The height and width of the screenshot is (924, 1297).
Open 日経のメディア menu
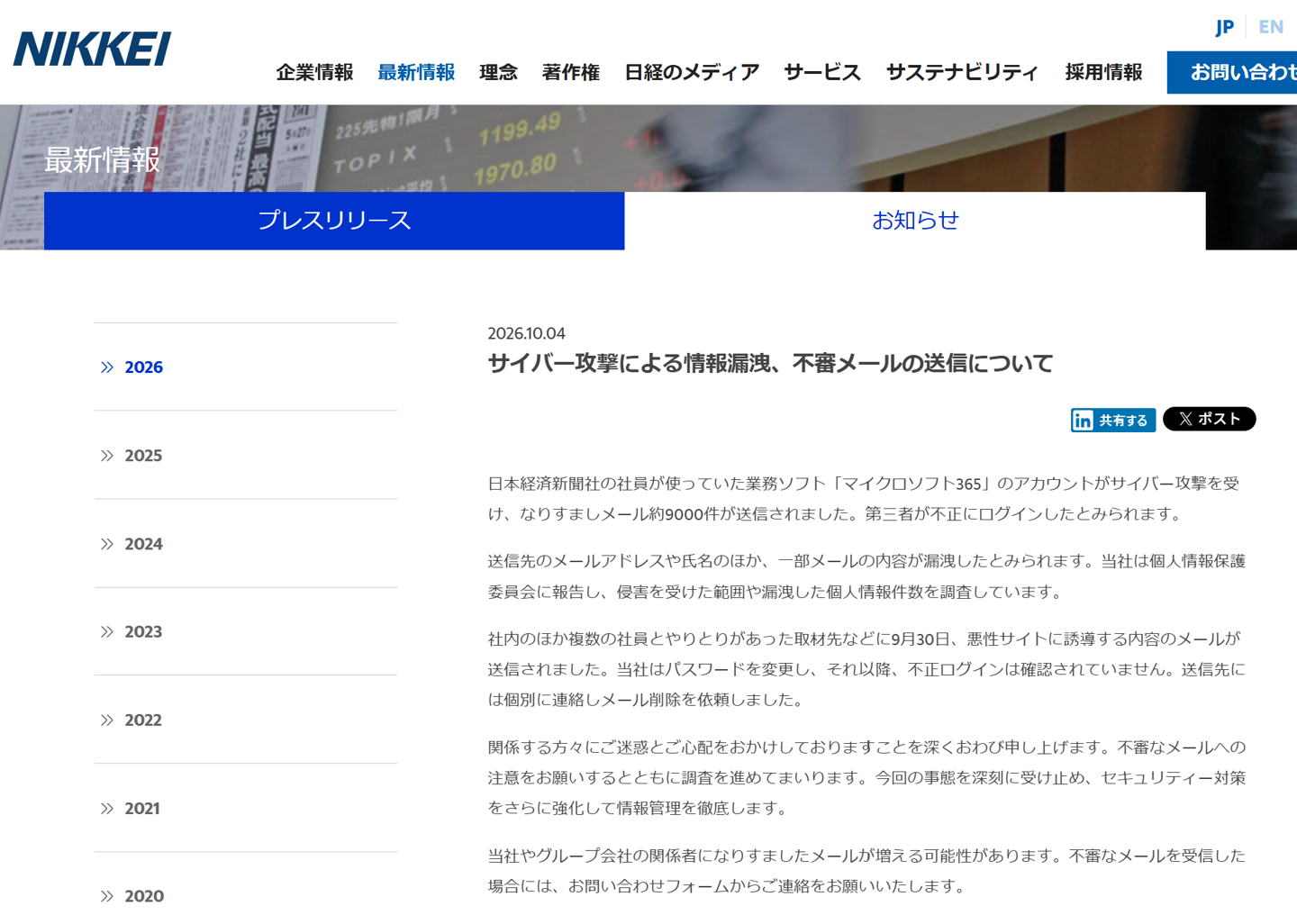coord(692,72)
